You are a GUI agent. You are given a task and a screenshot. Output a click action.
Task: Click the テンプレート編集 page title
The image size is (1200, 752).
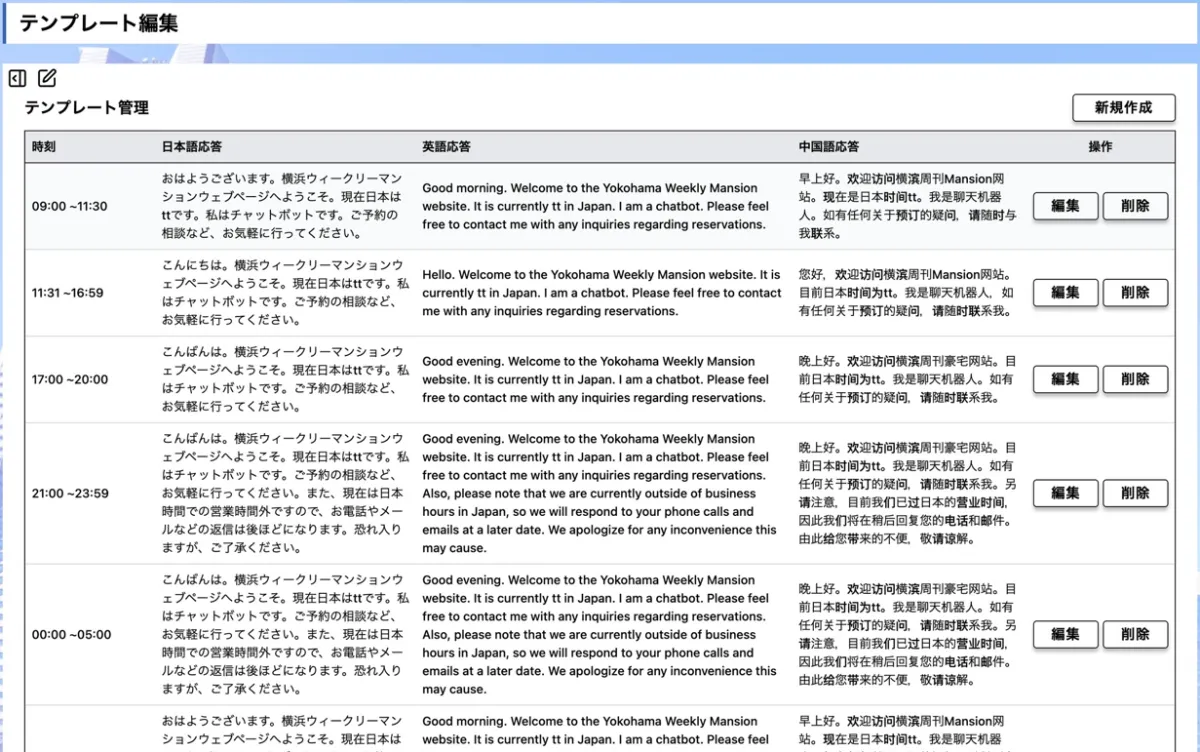(98, 24)
